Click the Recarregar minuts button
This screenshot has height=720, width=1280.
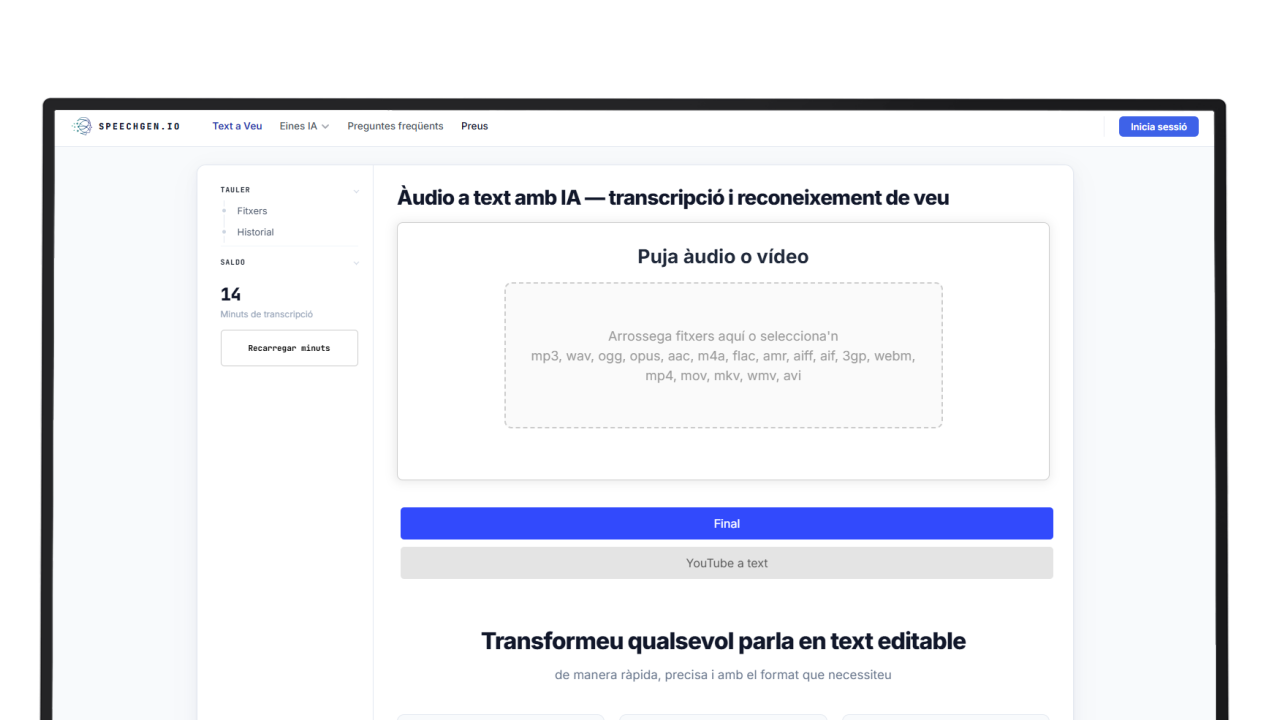tap(289, 348)
